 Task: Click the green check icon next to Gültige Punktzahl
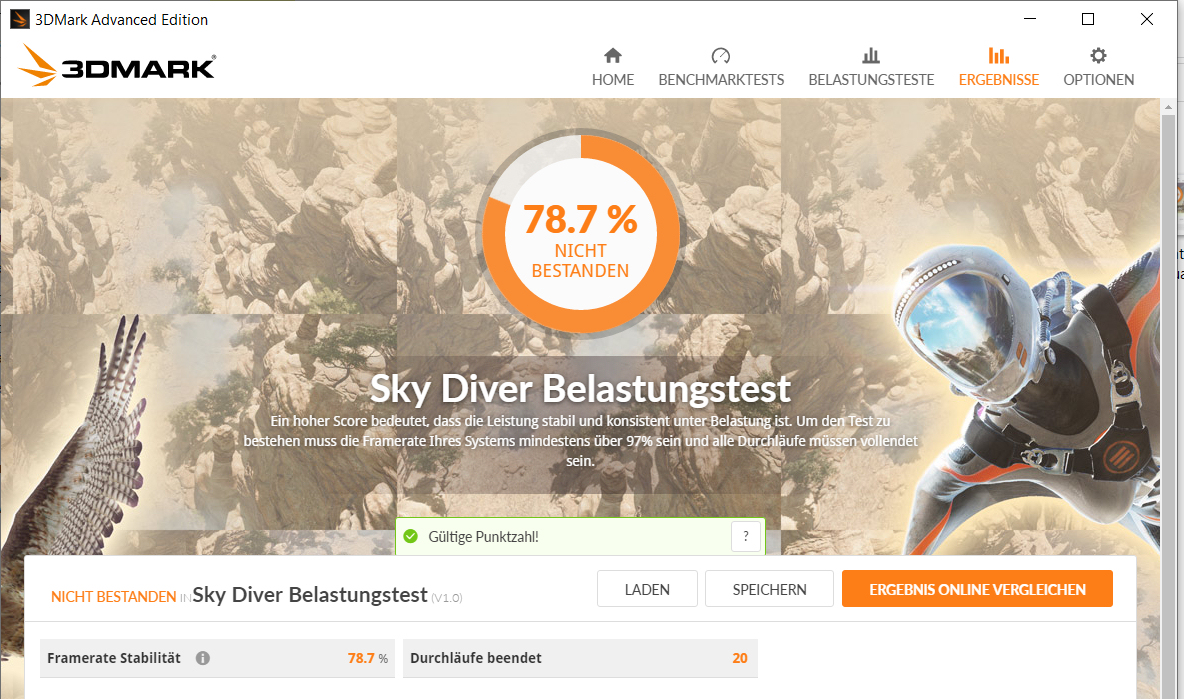coord(411,537)
